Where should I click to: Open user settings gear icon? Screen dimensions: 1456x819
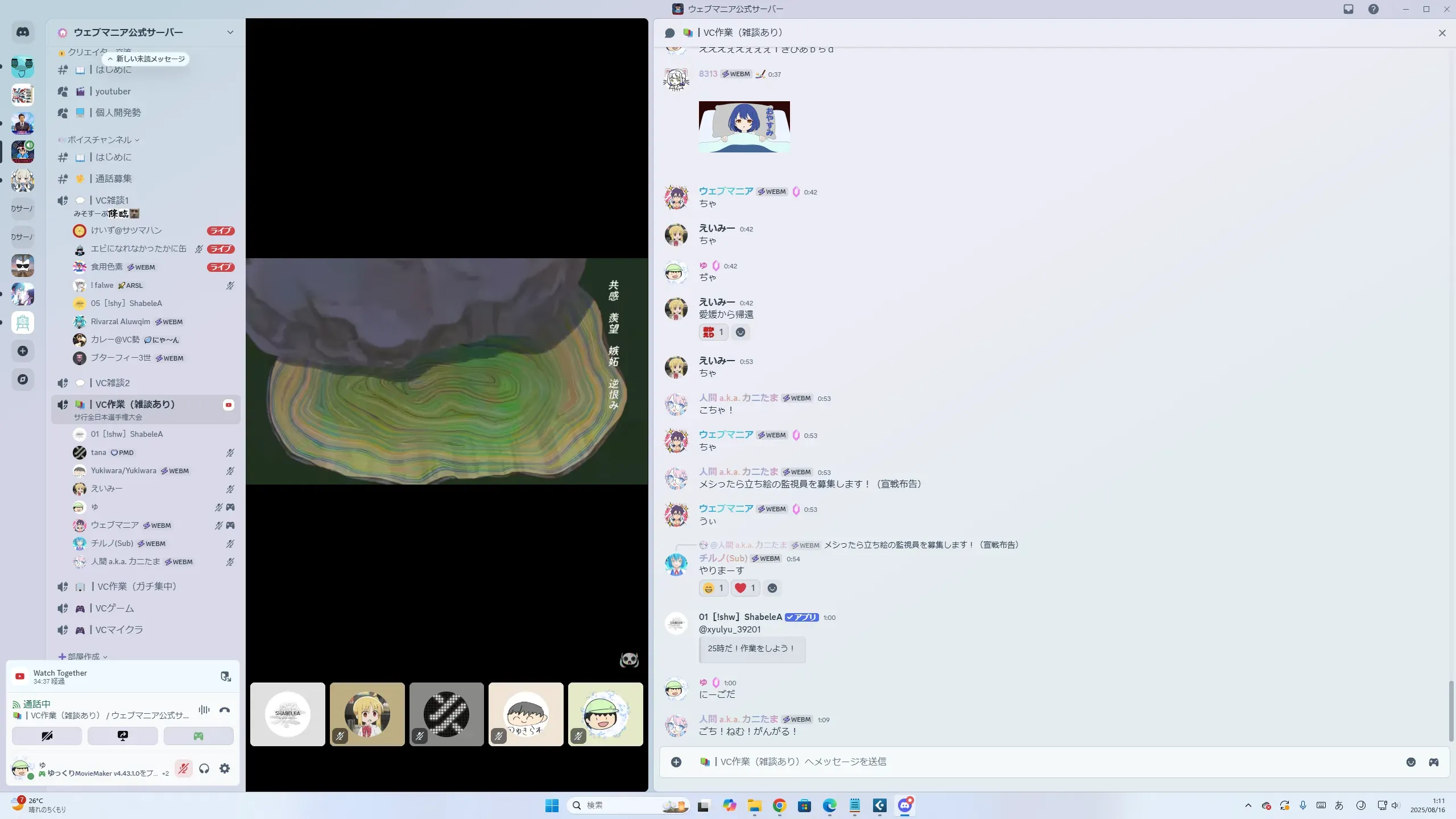pyautogui.click(x=225, y=768)
